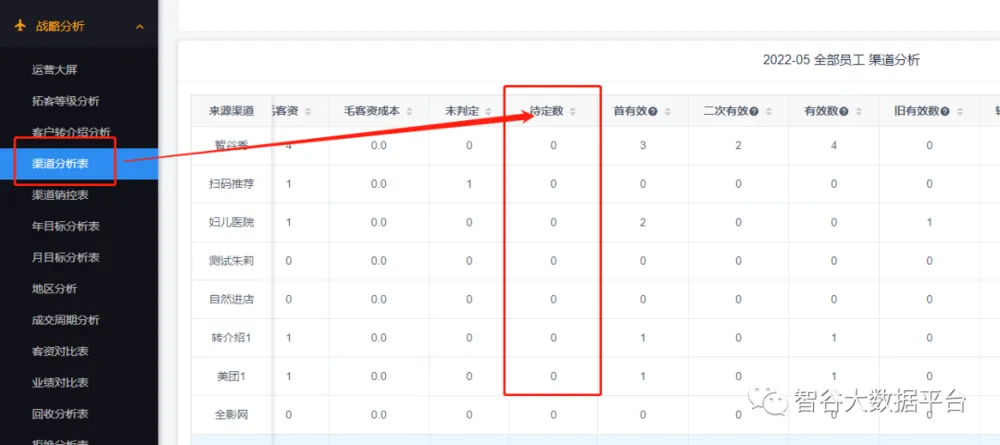Select 拓客等级分析 in the sidebar

tap(65, 101)
